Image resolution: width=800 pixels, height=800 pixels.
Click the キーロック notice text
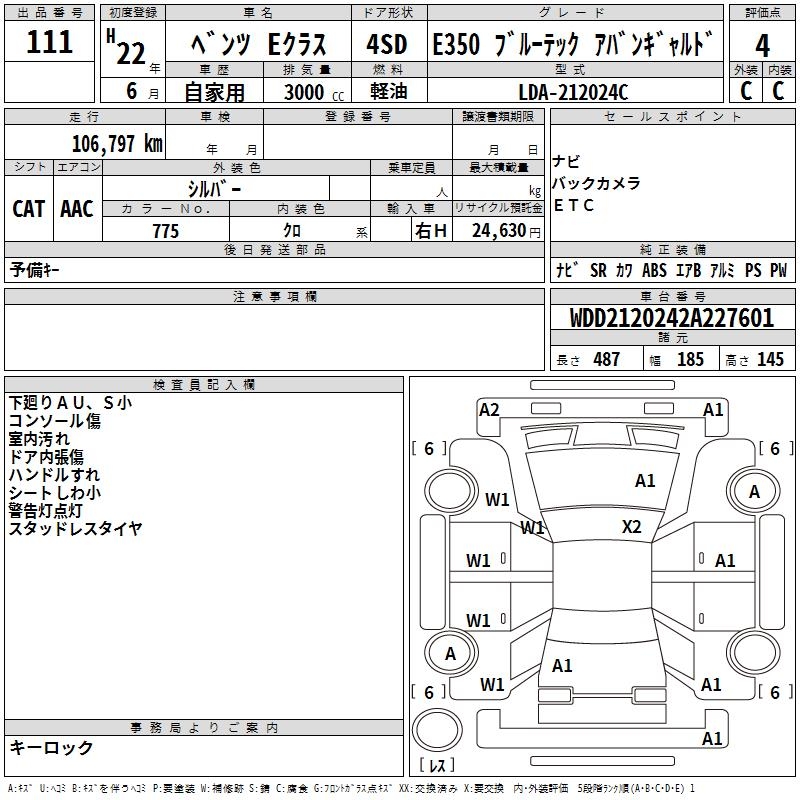(52, 748)
